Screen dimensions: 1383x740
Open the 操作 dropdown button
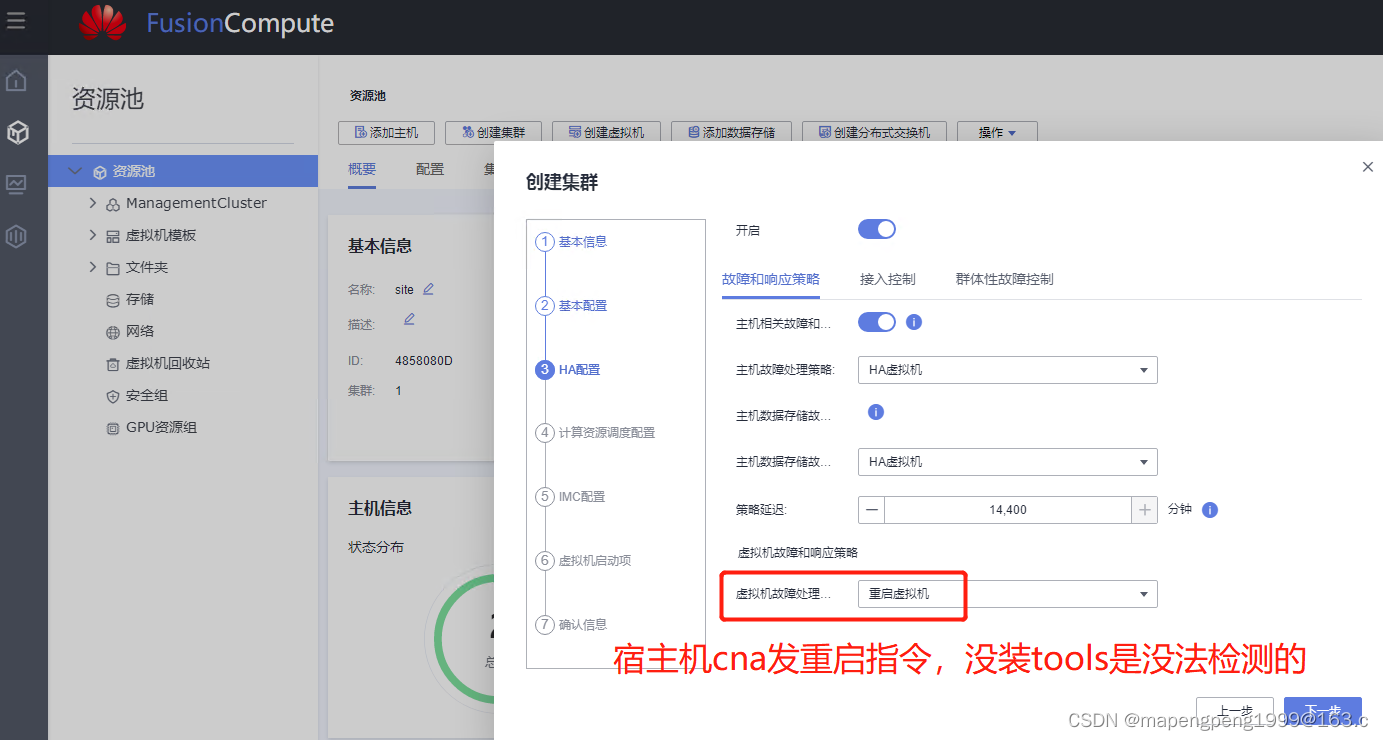997,132
